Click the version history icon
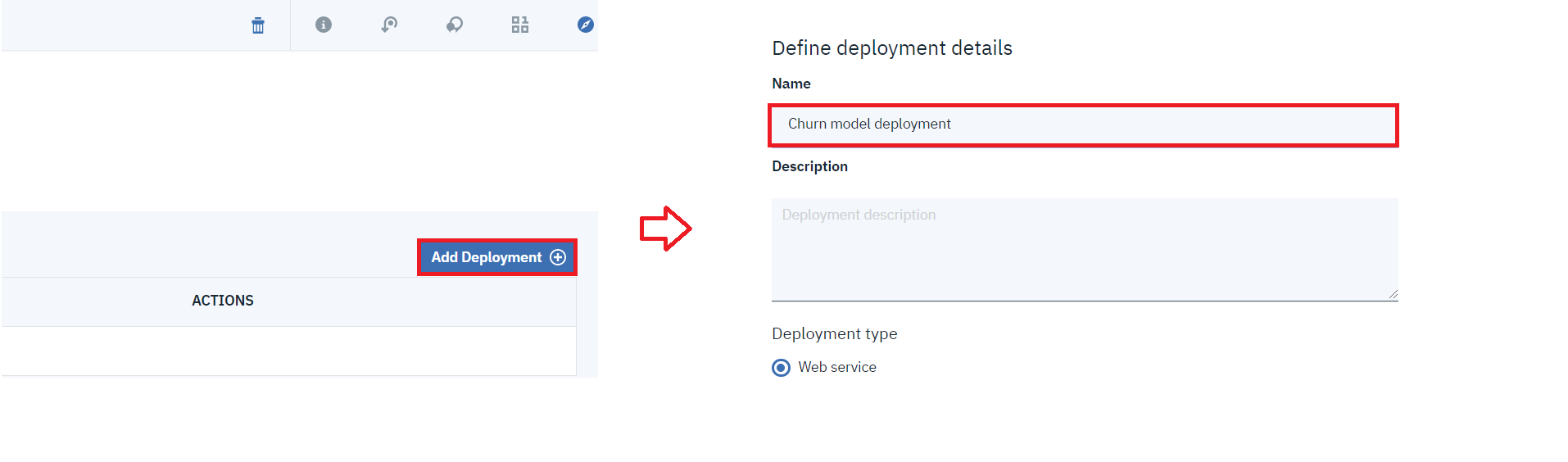The image size is (1568, 462). (x=389, y=25)
